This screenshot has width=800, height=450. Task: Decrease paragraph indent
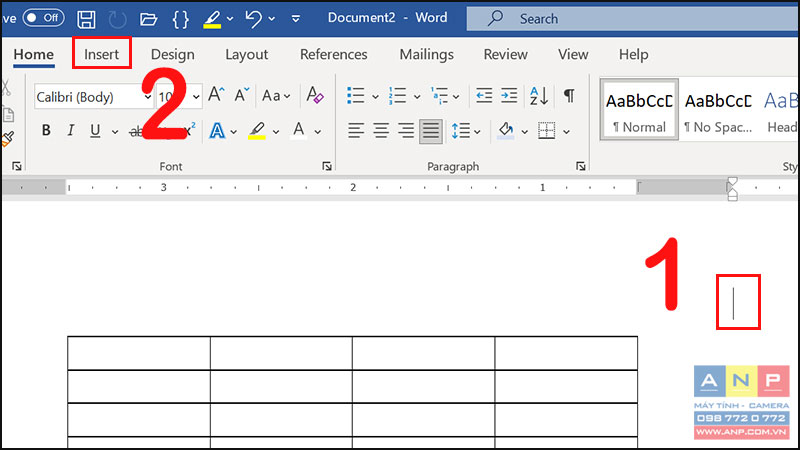[x=484, y=95]
